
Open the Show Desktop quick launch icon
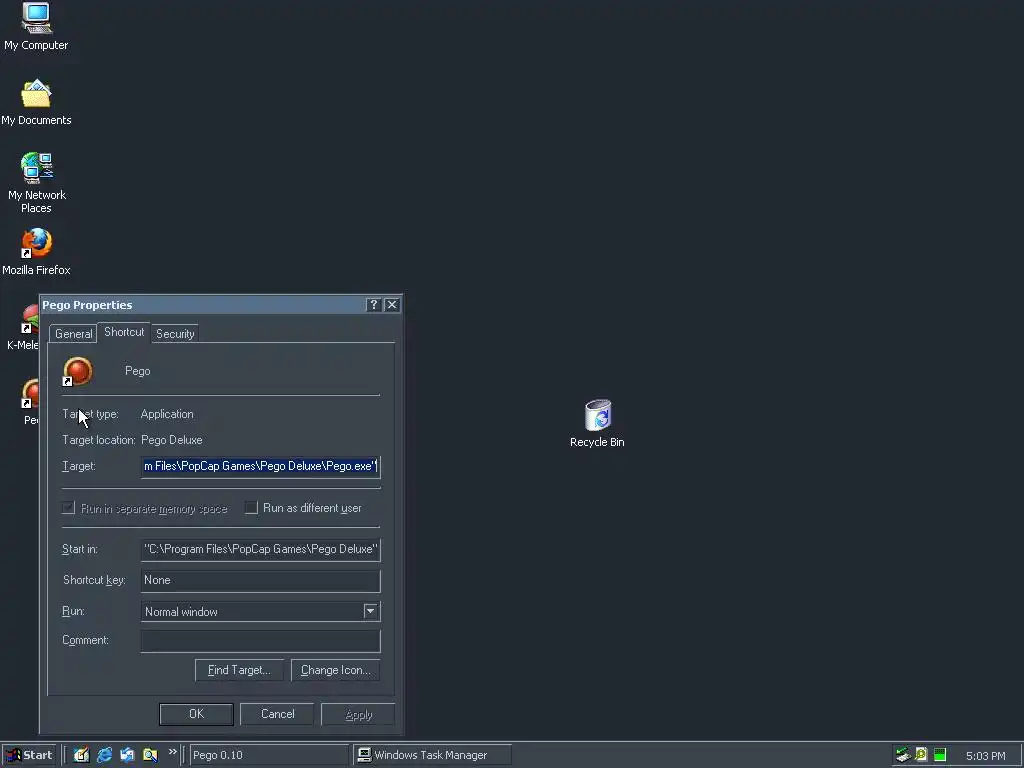81,755
